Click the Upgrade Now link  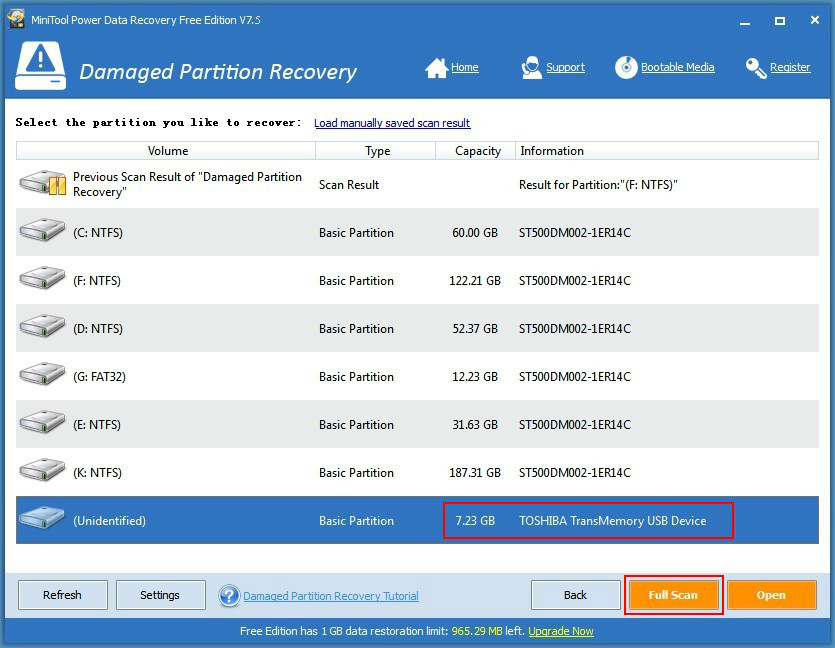561,631
